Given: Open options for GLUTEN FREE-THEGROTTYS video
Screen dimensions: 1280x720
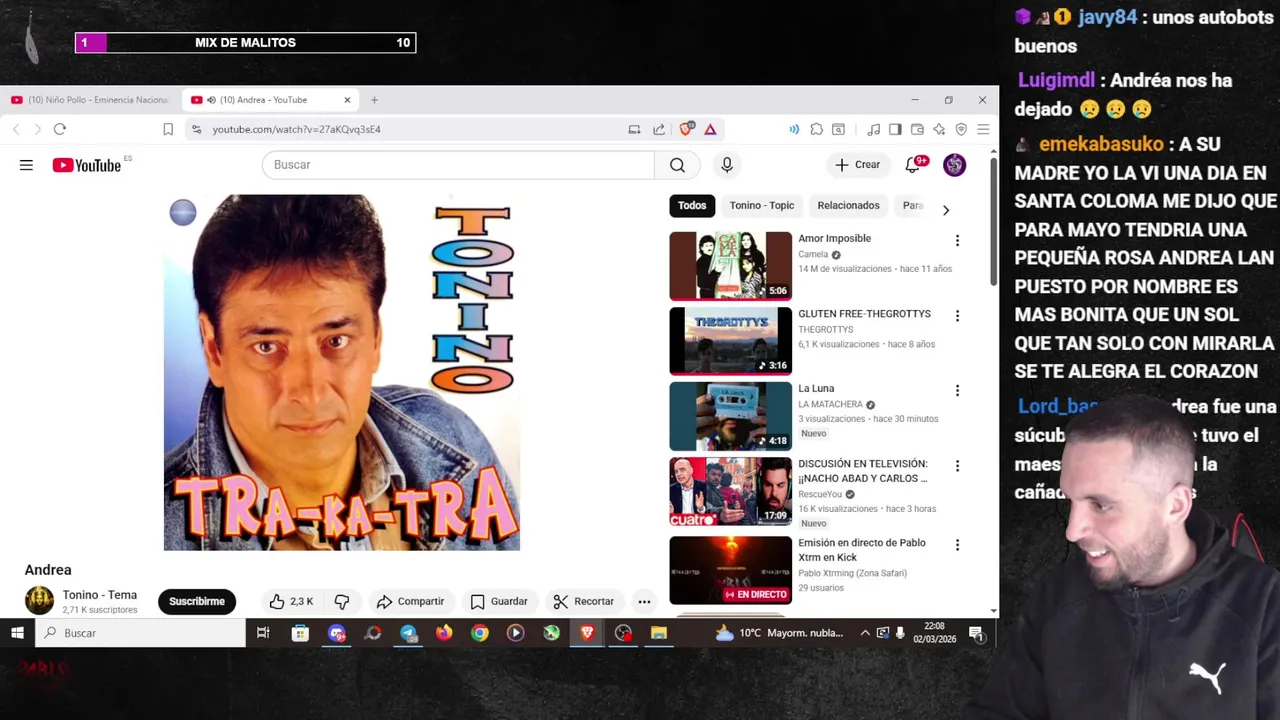Looking at the screenshot, I should click(x=957, y=316).
